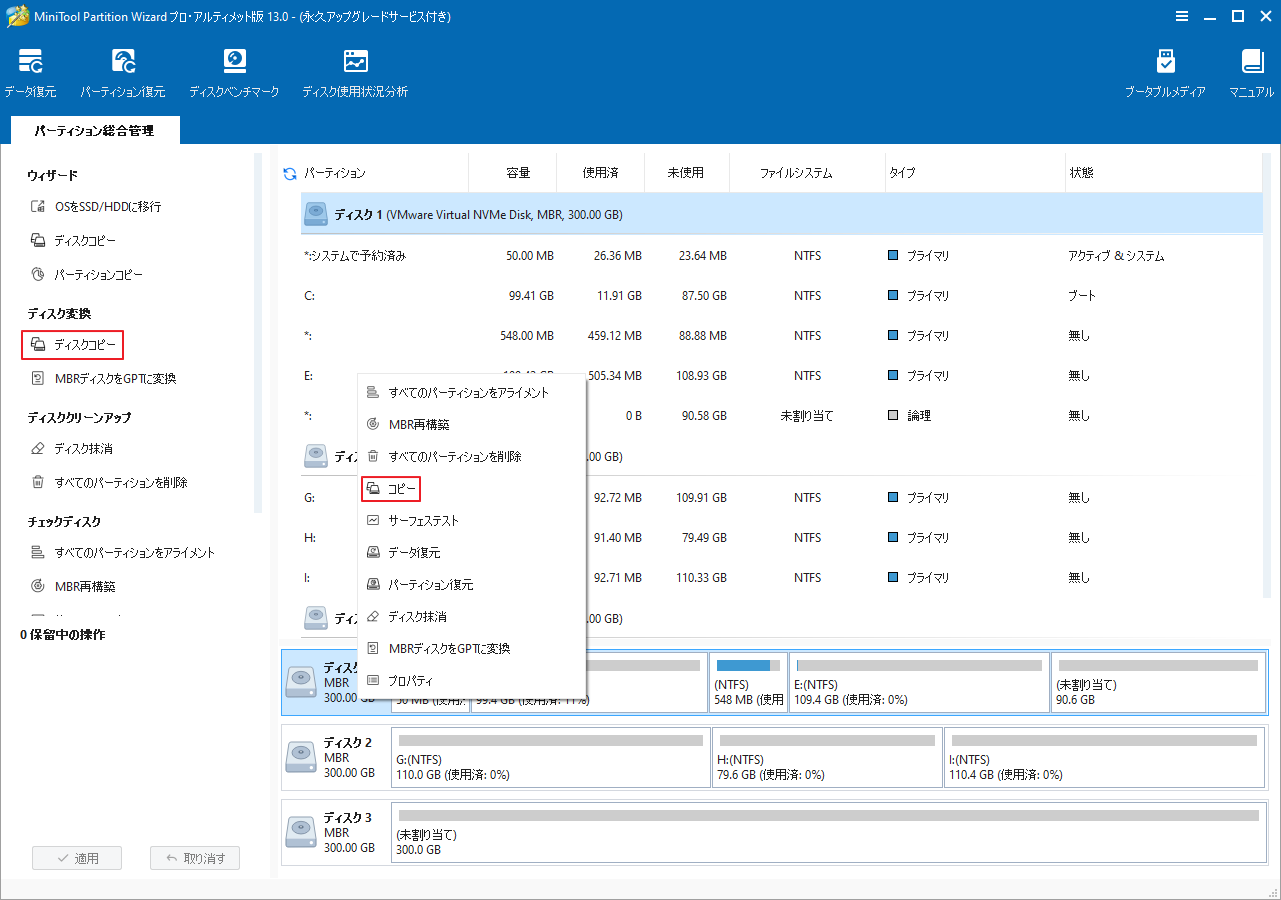The image size is (1281, 900).
Task: Click the 取り消す button
Action: pos(194,857)
